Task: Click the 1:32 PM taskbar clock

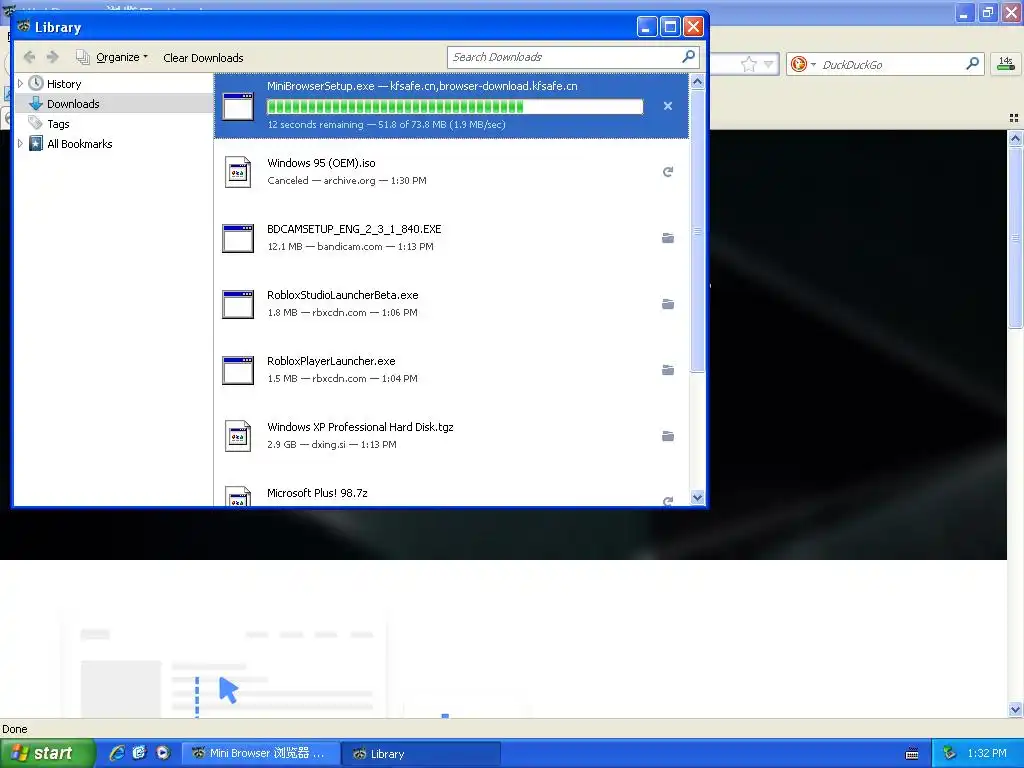Action: pyautogui.click(x=987, y=754)
